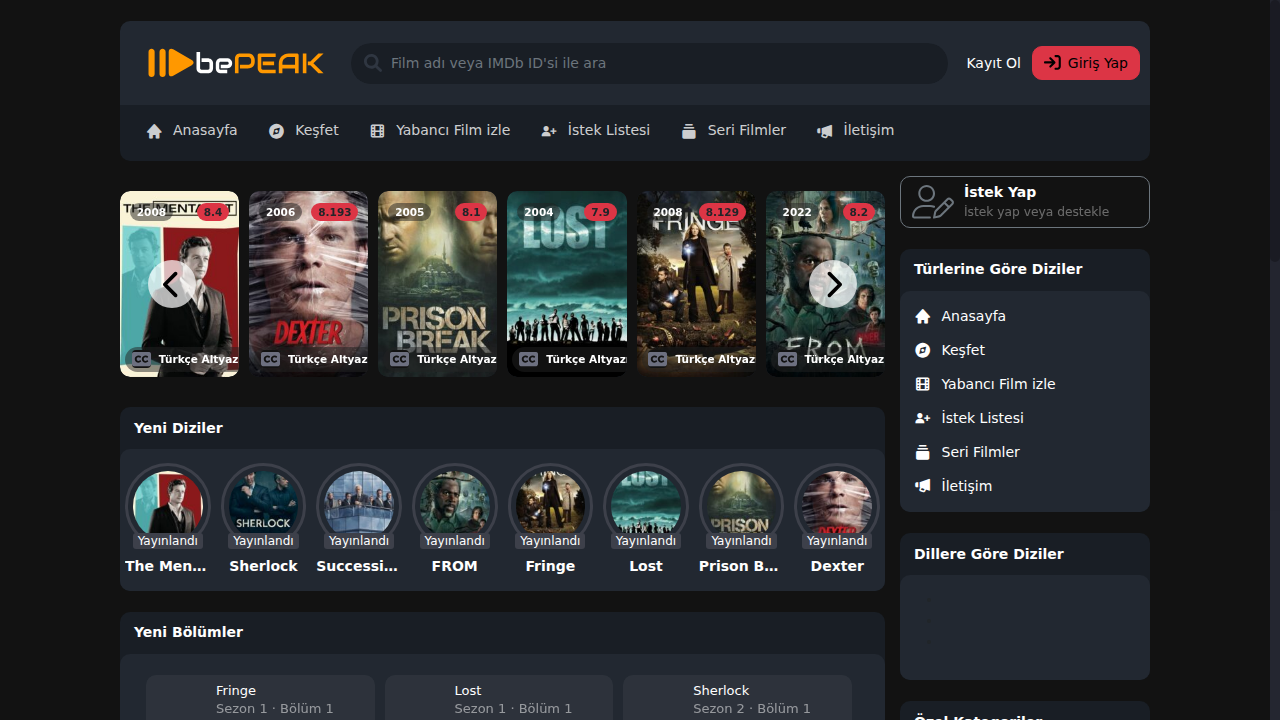Click the 8.129 rating badge on Fringe poster

[722, 212]
